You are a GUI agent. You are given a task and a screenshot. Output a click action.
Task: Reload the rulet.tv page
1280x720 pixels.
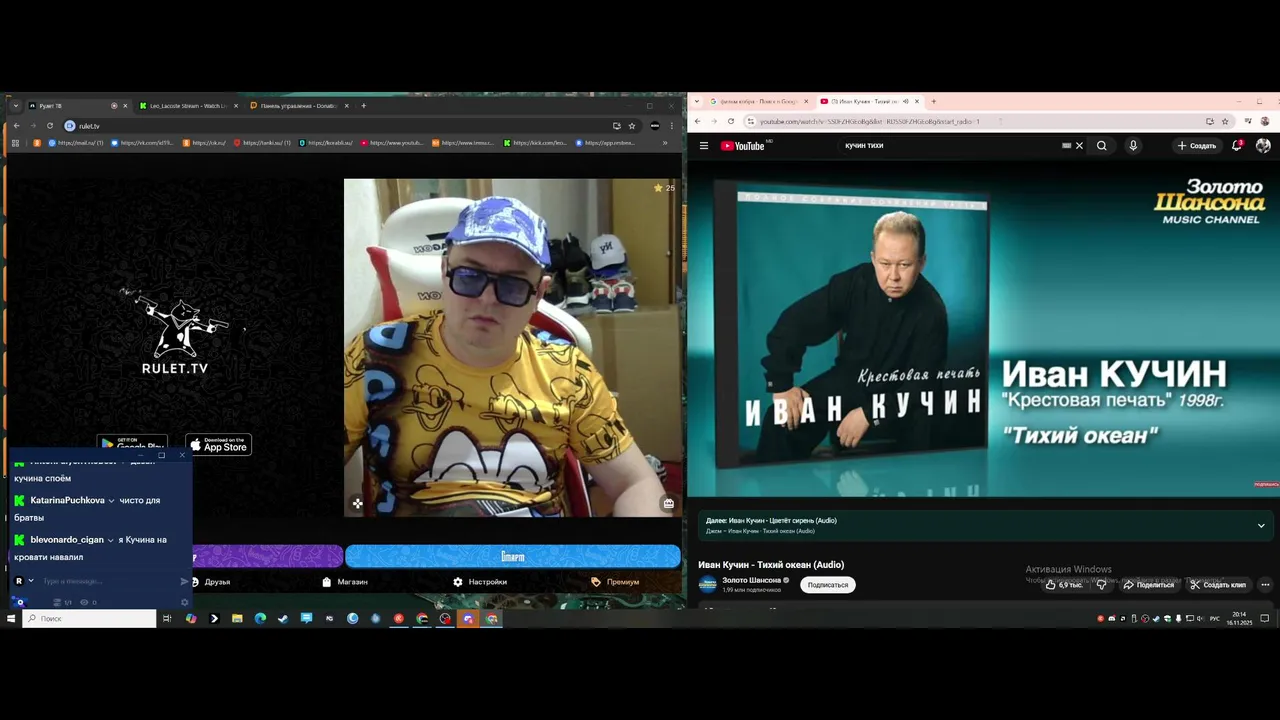(x=49, y=126)
